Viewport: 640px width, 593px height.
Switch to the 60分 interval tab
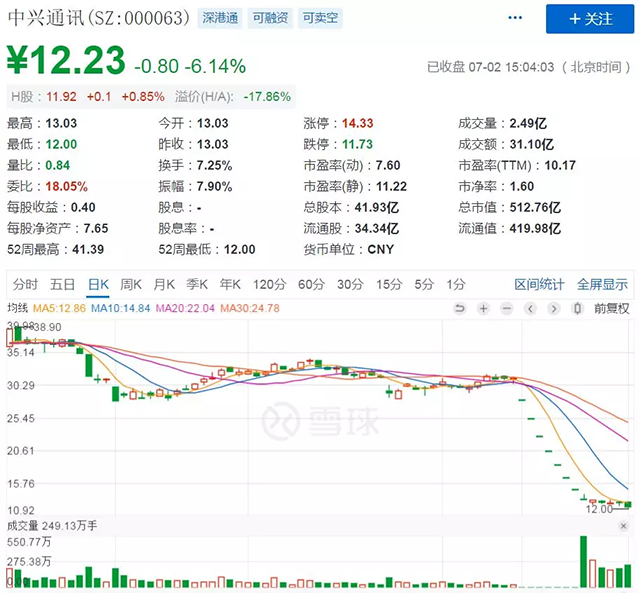(x=311, y=284)
